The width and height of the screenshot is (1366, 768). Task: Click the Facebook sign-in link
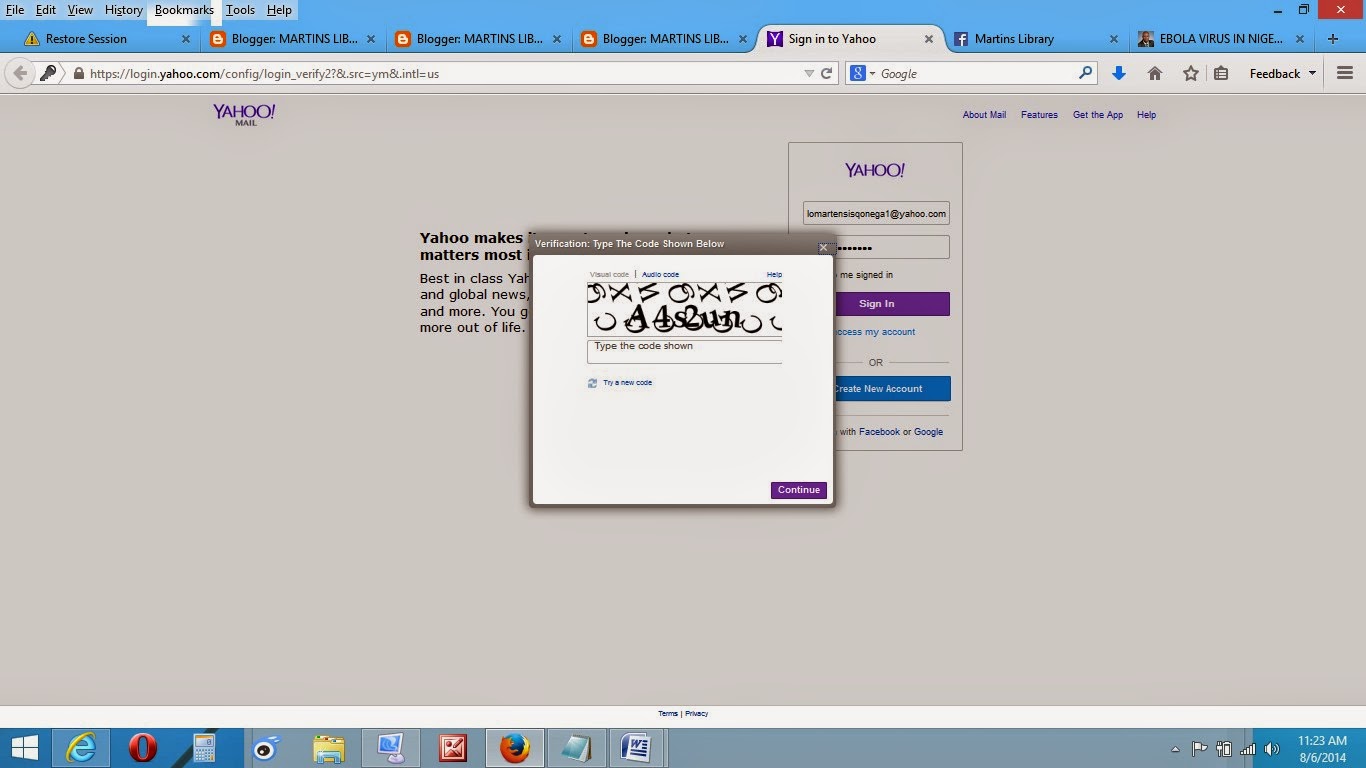[879, 432]
